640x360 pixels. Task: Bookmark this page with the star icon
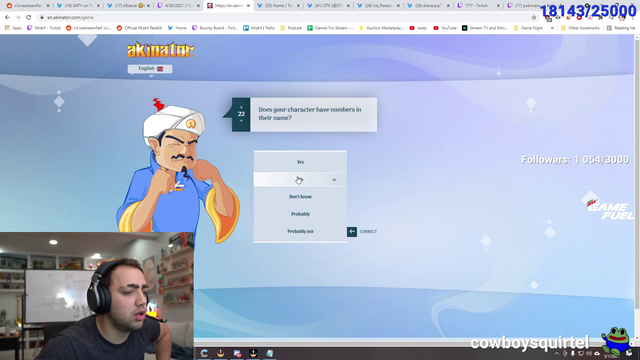534,18
